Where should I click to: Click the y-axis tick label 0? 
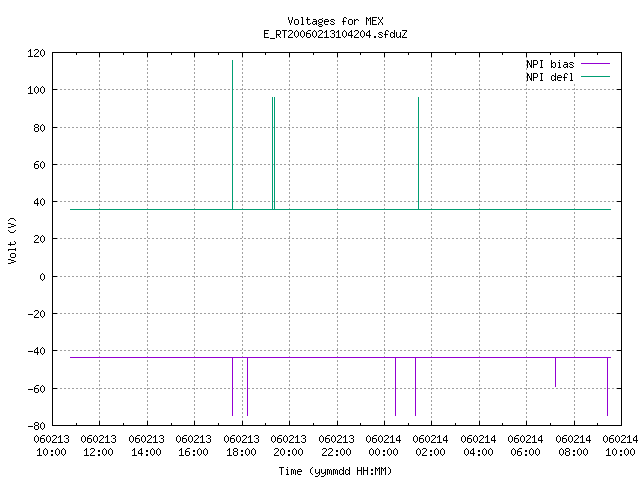coord(42,277)
